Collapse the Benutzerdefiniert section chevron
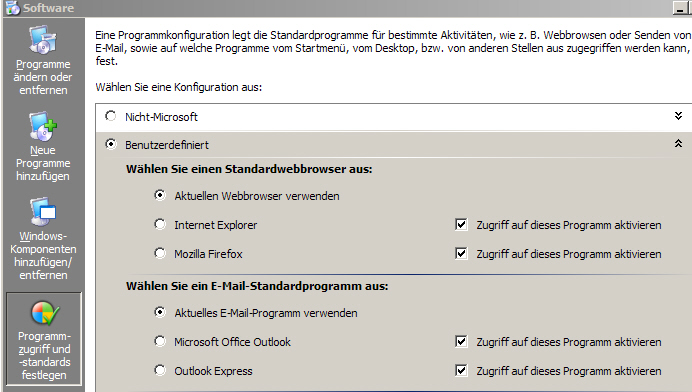 [x=678, y=143]
